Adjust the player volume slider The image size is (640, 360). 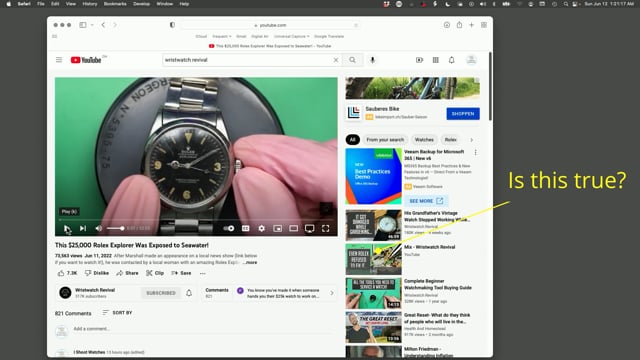click(116, 229)
